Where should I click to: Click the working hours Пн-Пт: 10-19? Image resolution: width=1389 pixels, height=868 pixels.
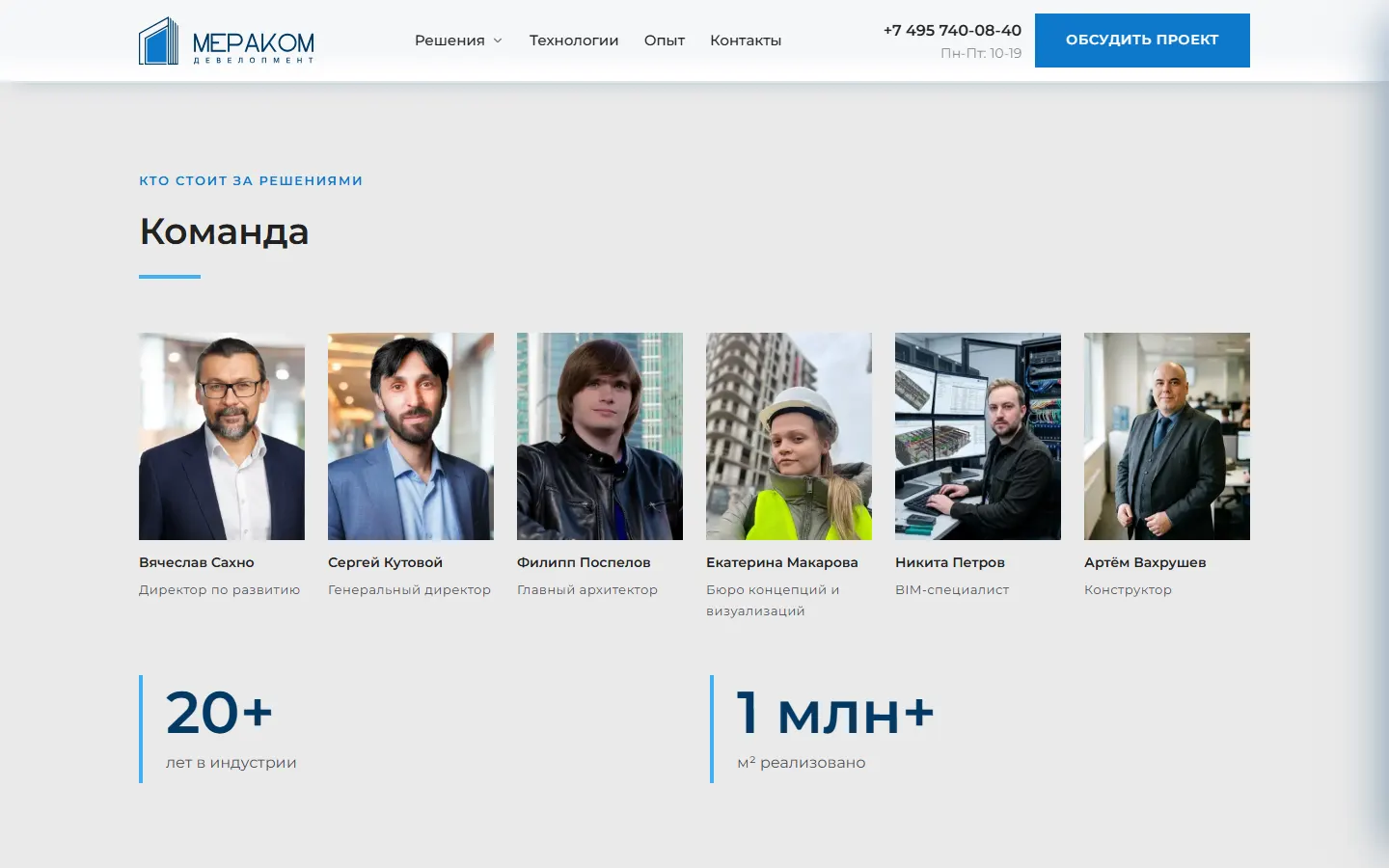(981, 53)
